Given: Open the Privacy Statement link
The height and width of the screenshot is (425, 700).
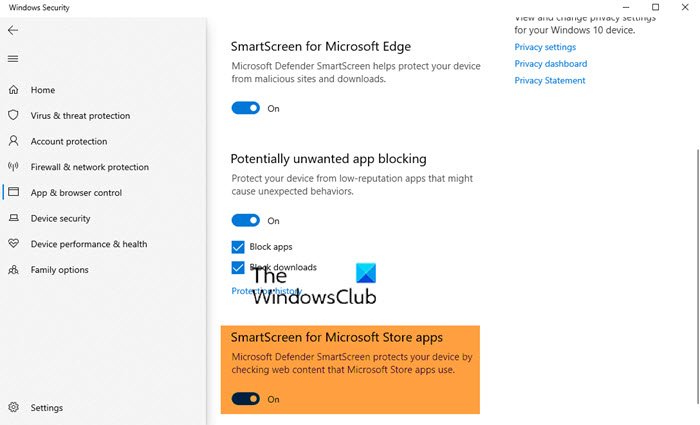Looking at the screenshot, I should pyautogui.click(x=550, y=81).
